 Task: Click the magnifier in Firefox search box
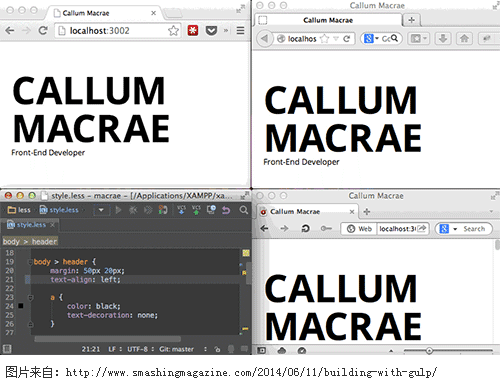point(394,38)
